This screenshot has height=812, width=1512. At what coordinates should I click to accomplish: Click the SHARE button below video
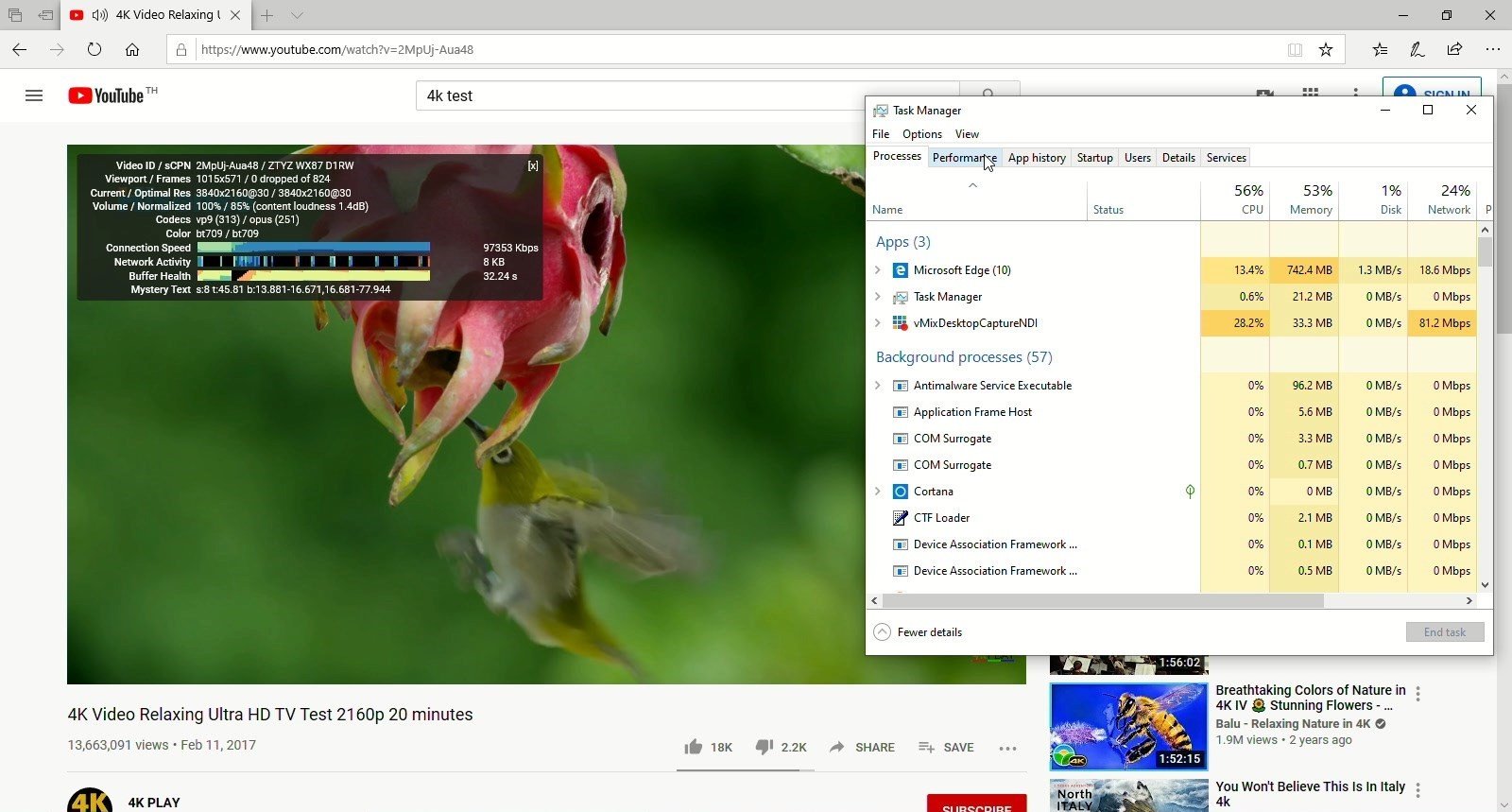point(862,747)
